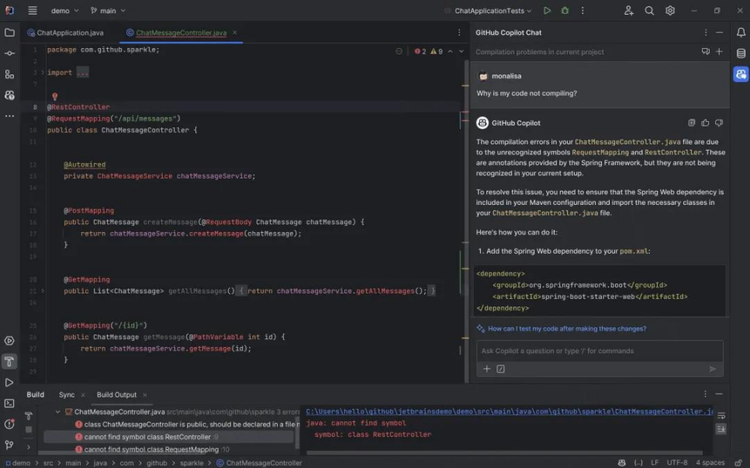Toggle soft-wrap in build output

(721, 416)
